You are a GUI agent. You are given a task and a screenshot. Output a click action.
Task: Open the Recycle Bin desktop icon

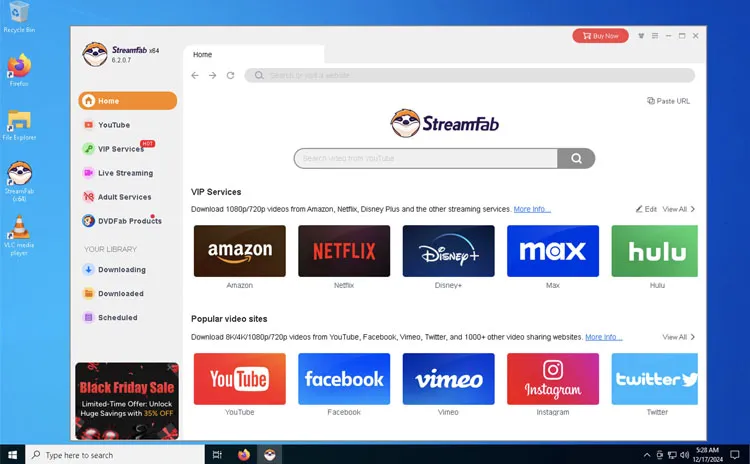click(19, 17)
